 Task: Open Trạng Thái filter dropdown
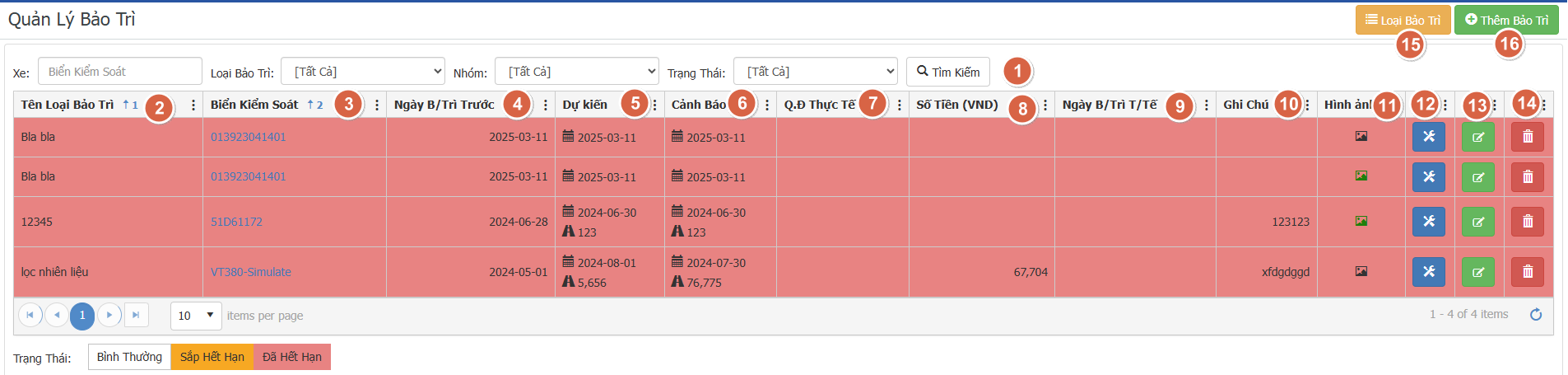coord(815,72)
